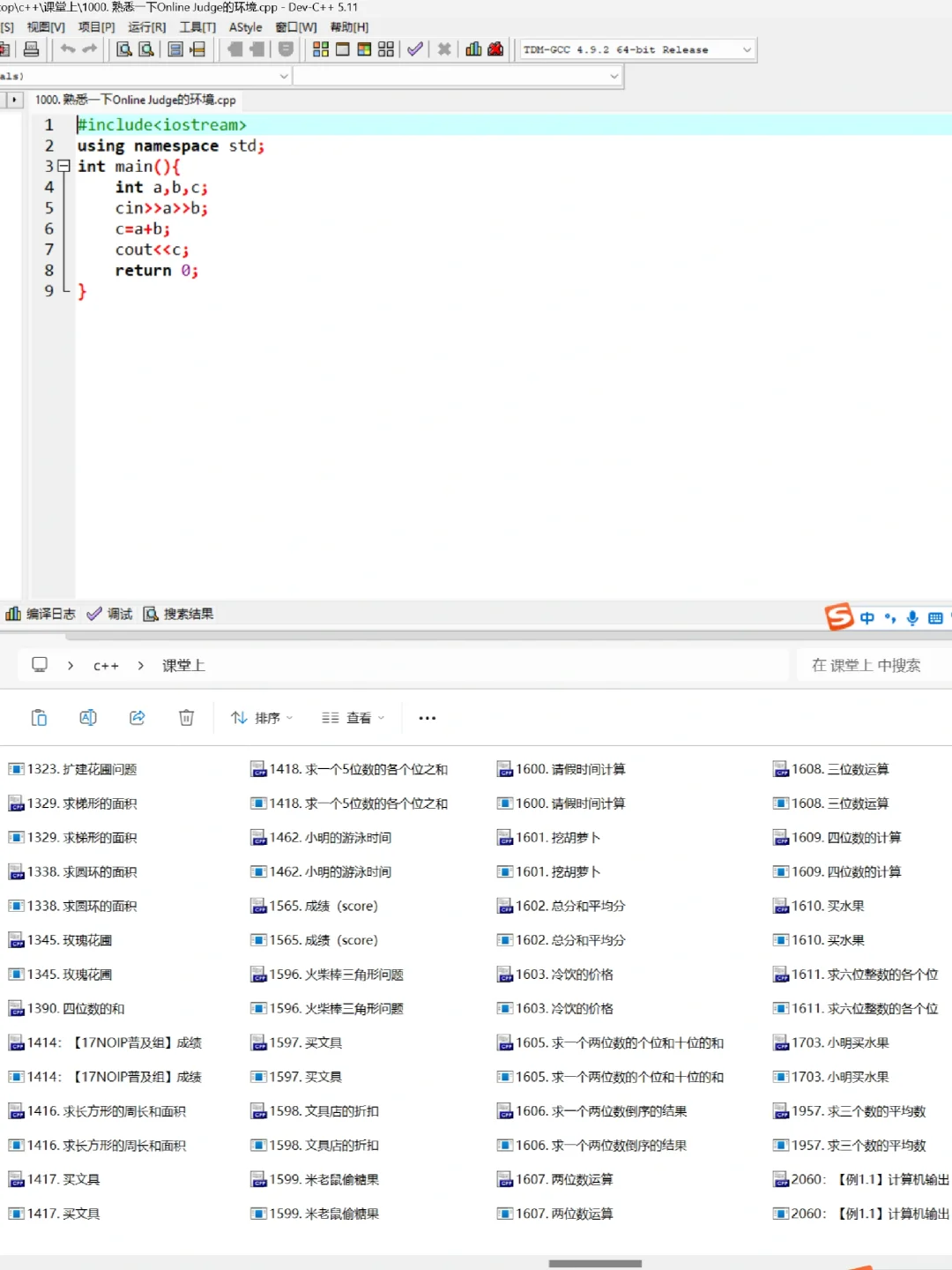Click the trash delete icon in Explorer toolbar
The image size is (952, 1270).
tap(186, 717)
